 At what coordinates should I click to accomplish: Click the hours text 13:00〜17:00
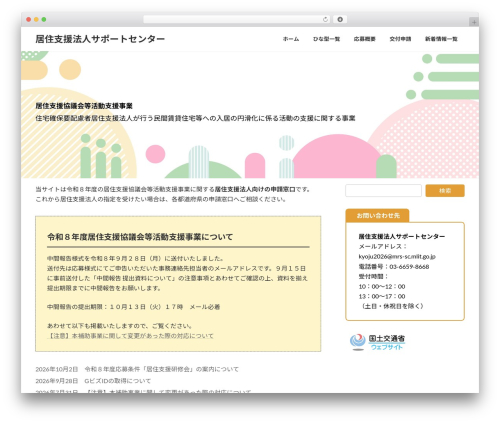coord(382,296)
